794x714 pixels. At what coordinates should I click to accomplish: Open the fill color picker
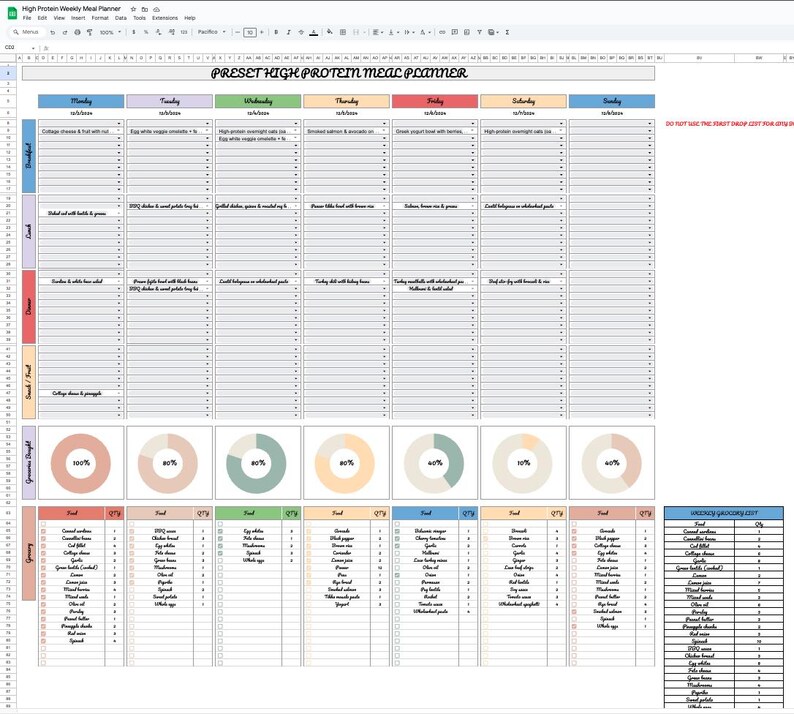click(330, 32)
